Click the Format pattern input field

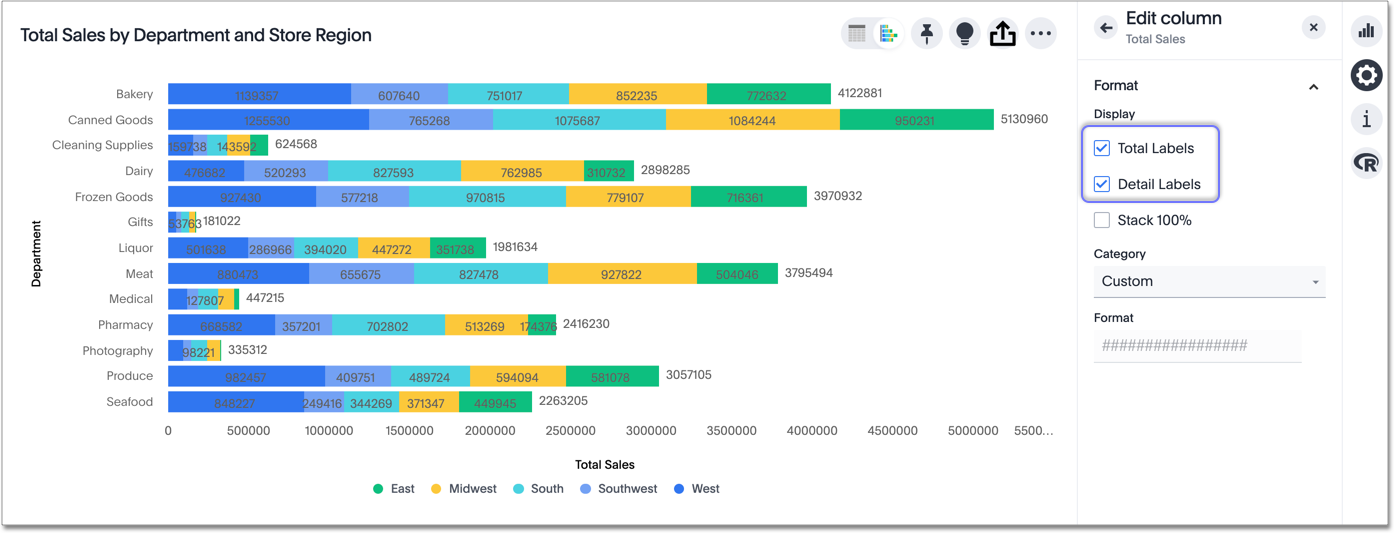pyautogui.click(x=1197, y=346)
